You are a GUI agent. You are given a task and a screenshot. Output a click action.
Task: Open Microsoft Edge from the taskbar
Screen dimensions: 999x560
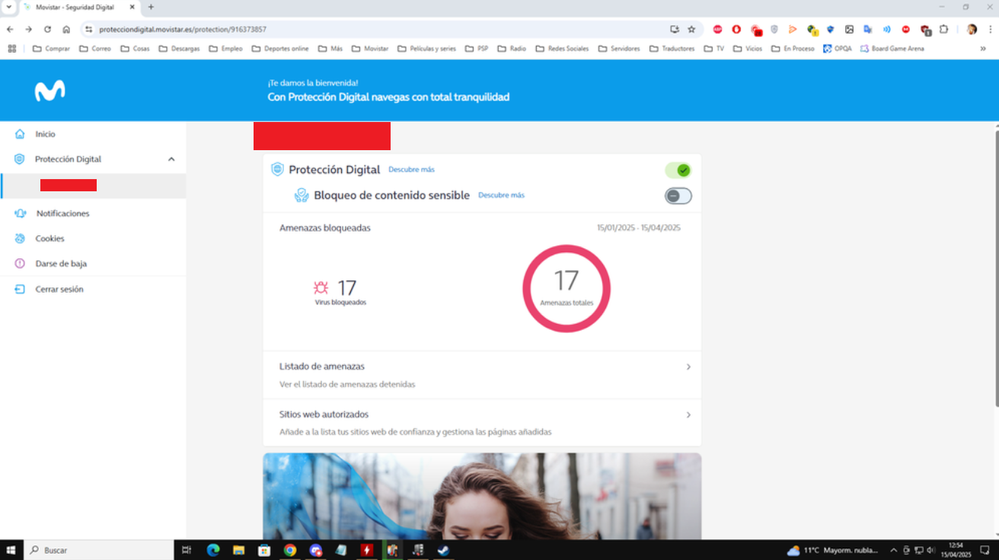click(213, 550)
